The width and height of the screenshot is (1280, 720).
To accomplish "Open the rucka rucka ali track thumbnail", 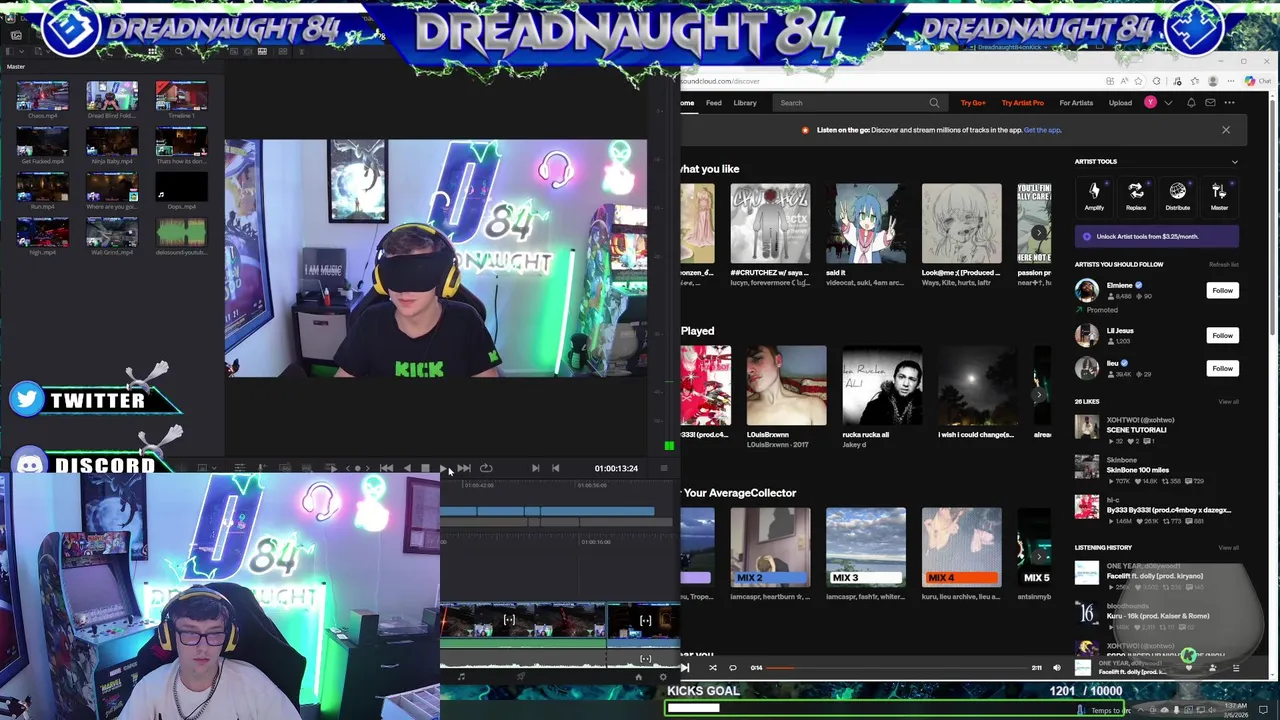I will pyautogui.click(x=882, y=386).
